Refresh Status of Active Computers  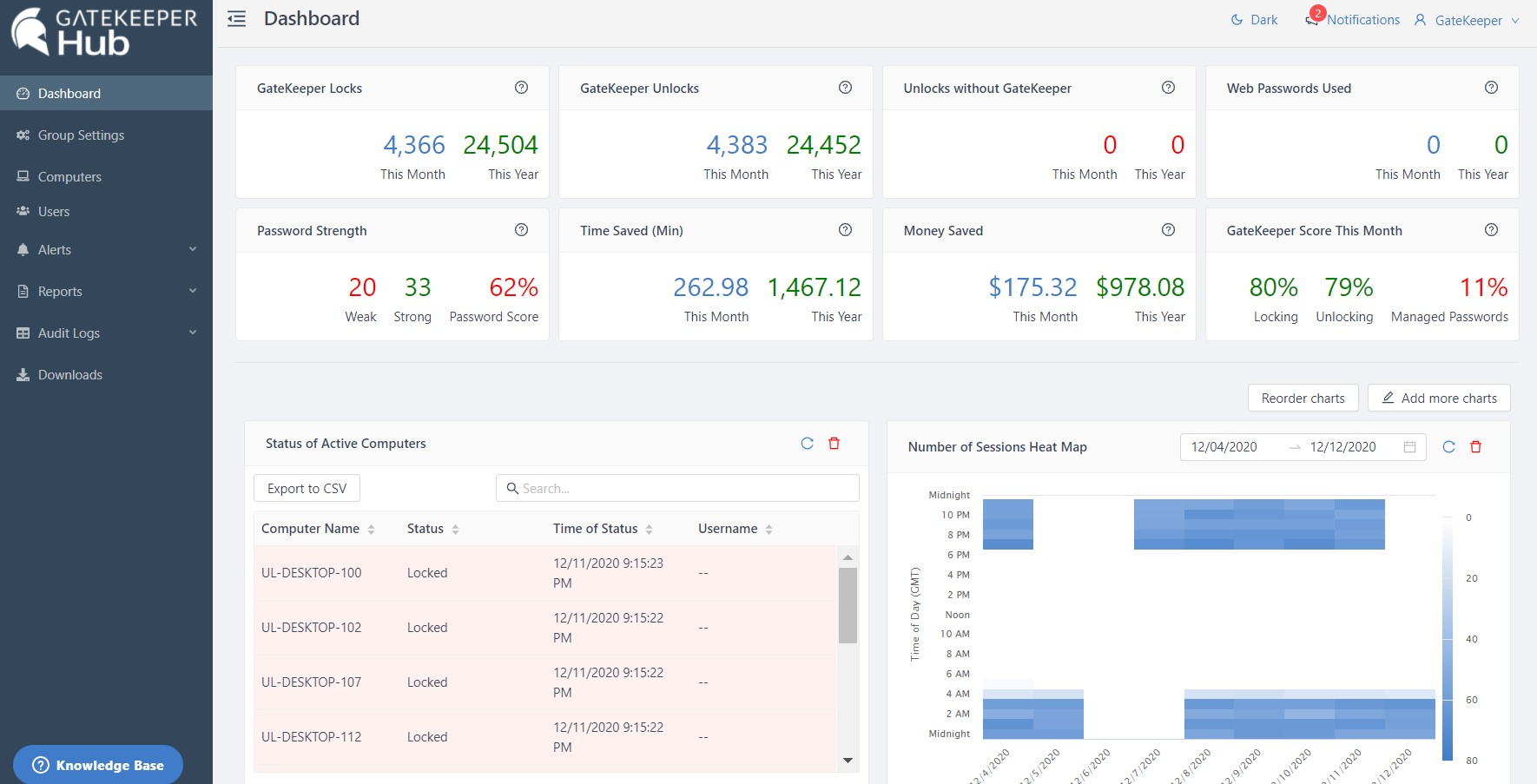tap(807, 443)
